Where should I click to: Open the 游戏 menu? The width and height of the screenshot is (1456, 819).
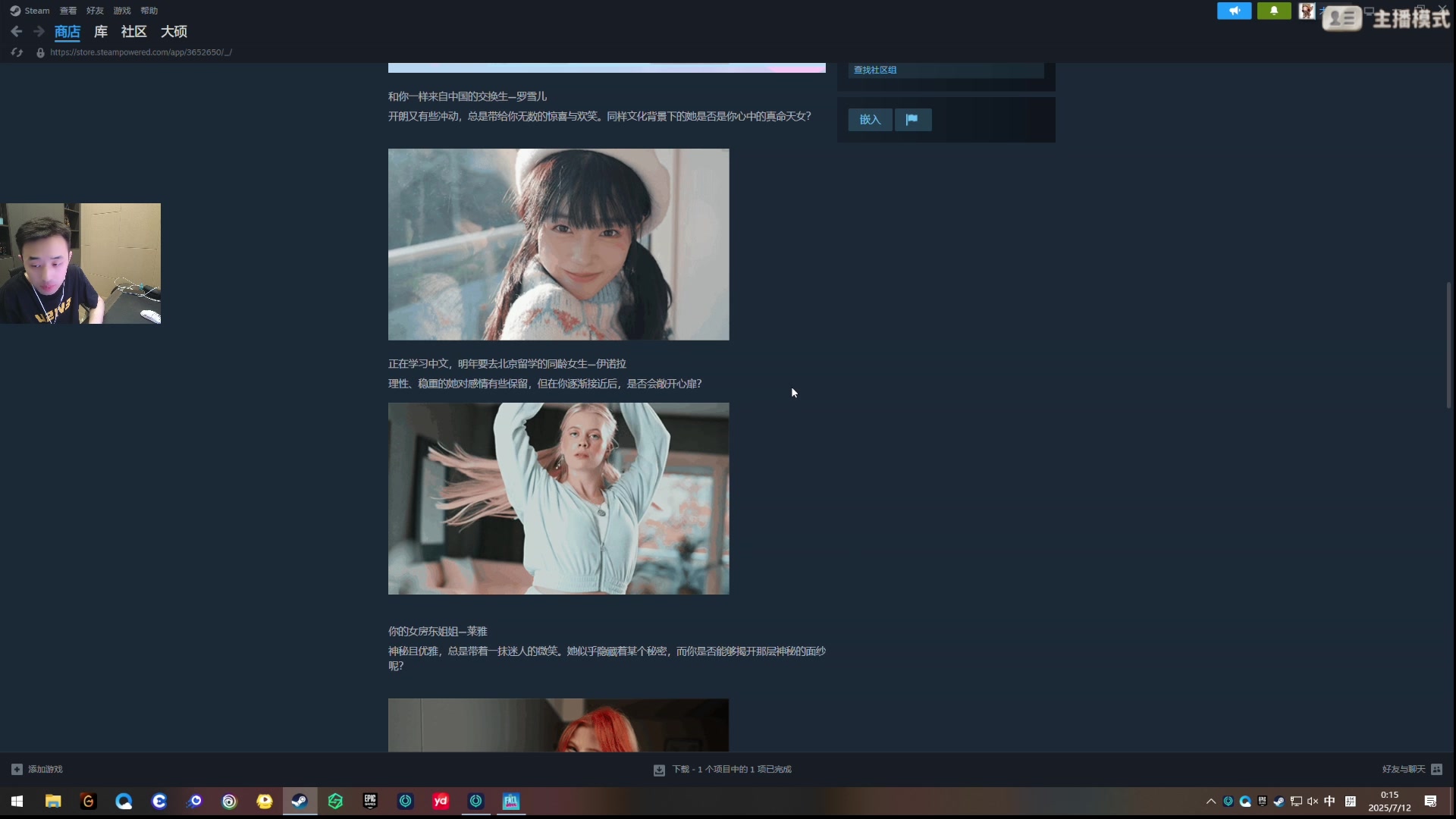[122, 11]
